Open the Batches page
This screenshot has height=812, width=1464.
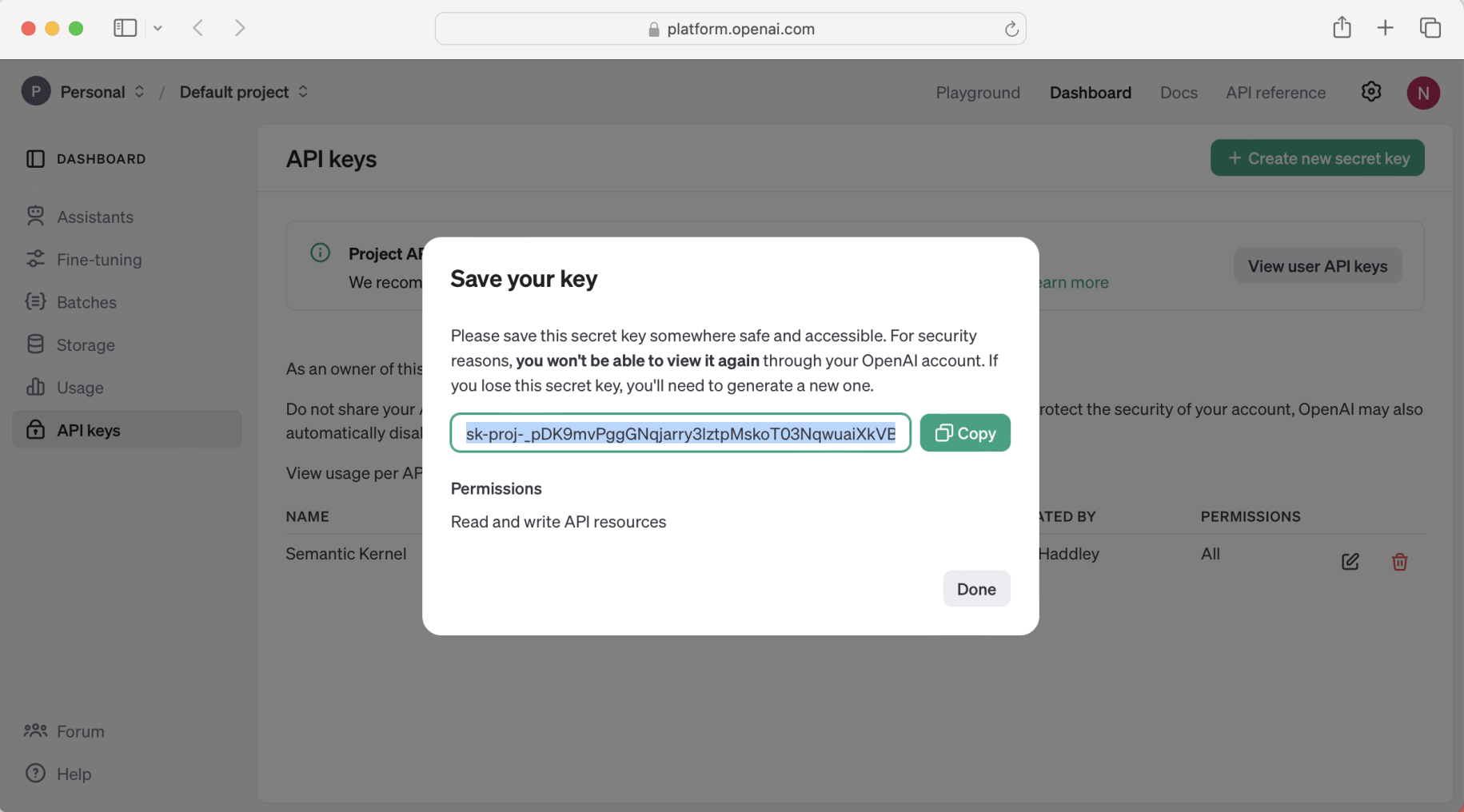[x=86, y=302]
